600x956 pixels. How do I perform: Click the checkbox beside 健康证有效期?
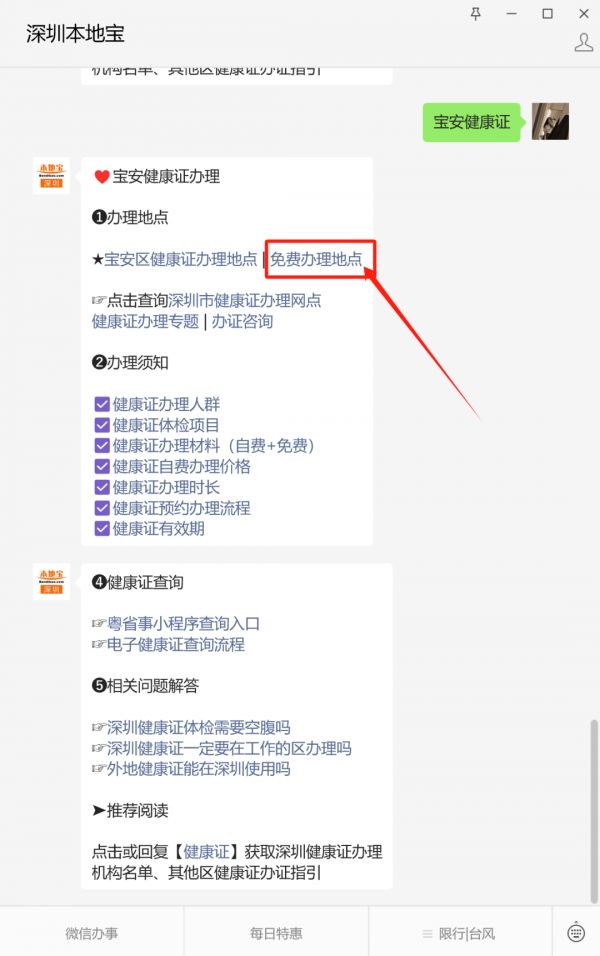tap(102, 529)
